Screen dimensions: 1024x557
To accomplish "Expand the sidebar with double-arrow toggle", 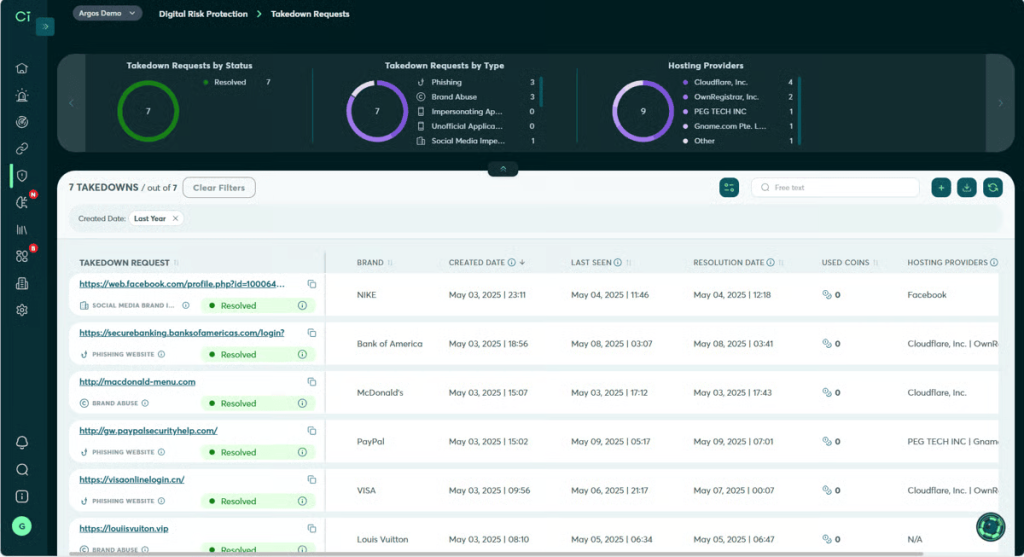I will (x=45, y=27).
